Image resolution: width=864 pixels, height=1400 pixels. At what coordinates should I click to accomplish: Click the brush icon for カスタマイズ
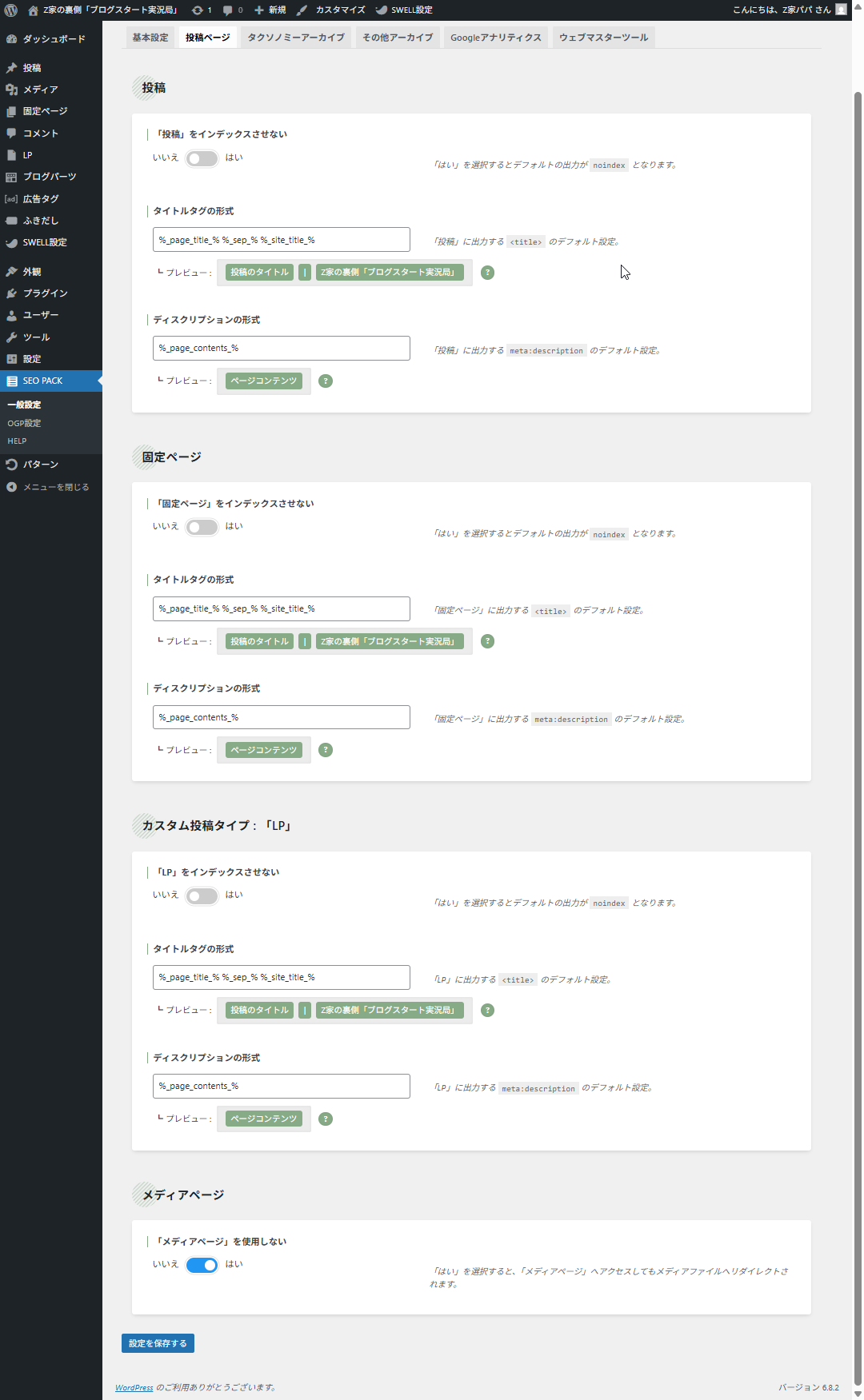pyautogui.click(x=302, y=10)
